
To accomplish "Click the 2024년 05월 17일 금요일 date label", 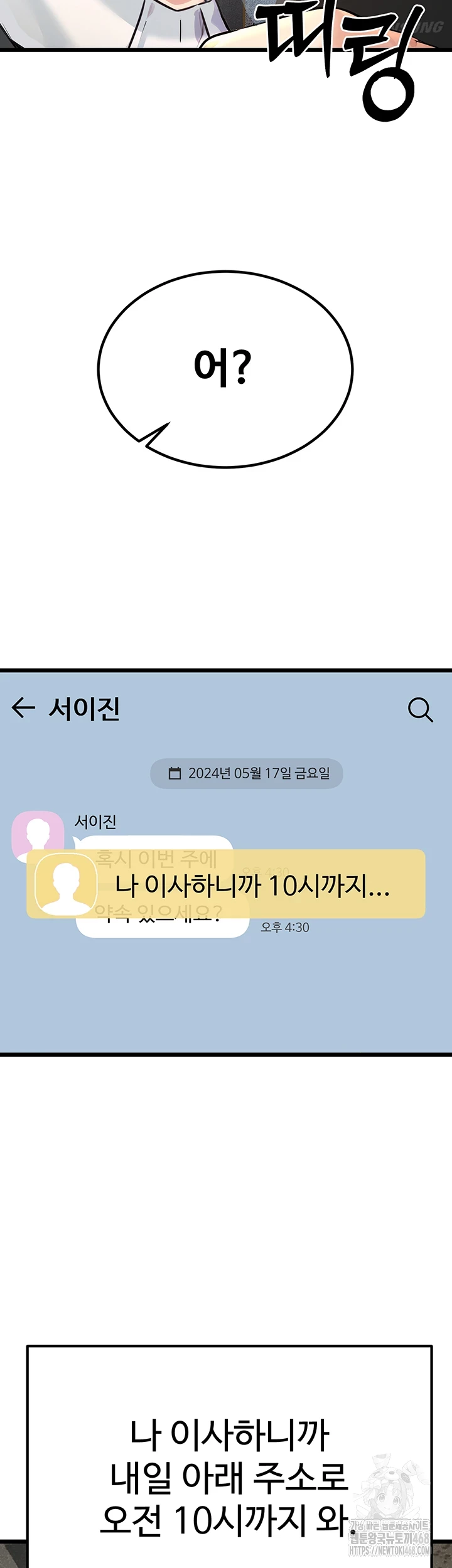I will (259, 773).
